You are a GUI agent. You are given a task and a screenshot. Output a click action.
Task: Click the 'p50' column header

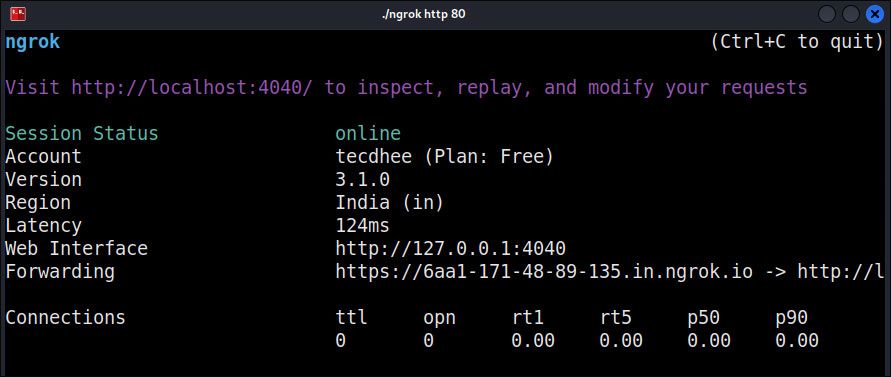(703, 318)
